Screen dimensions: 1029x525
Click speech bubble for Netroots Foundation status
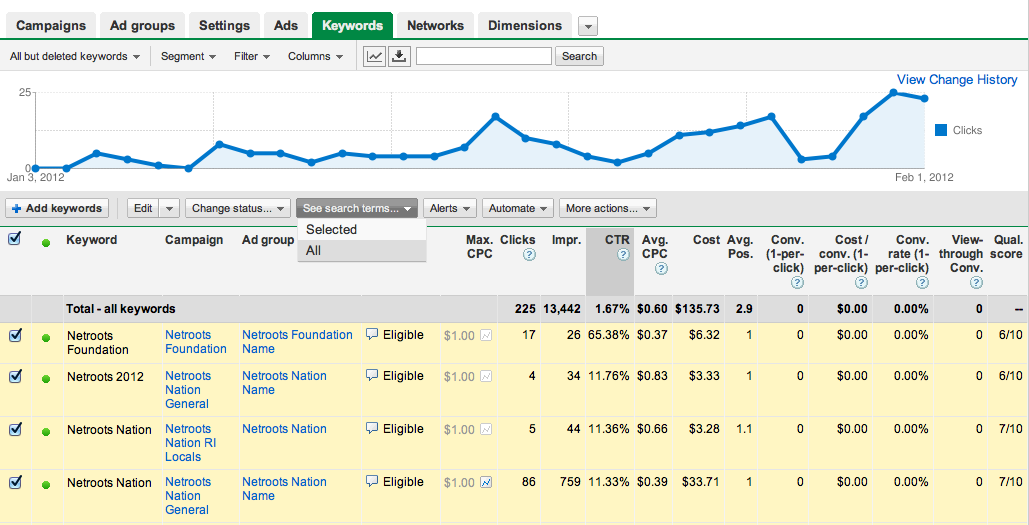(x=372, y=335)
